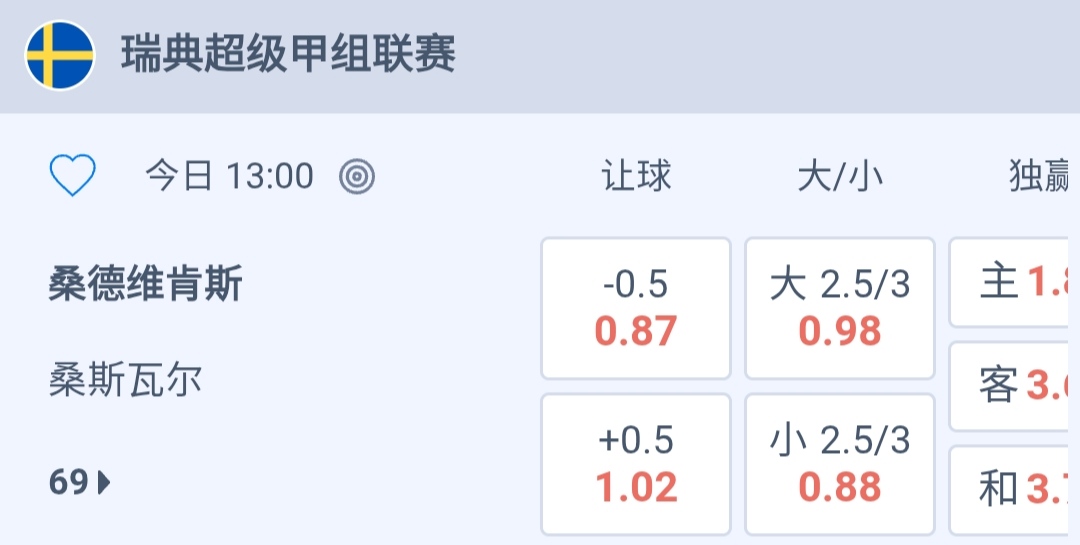Open team 桑斯瓦尔 details

pyautogui.click(x=126, y=380)
